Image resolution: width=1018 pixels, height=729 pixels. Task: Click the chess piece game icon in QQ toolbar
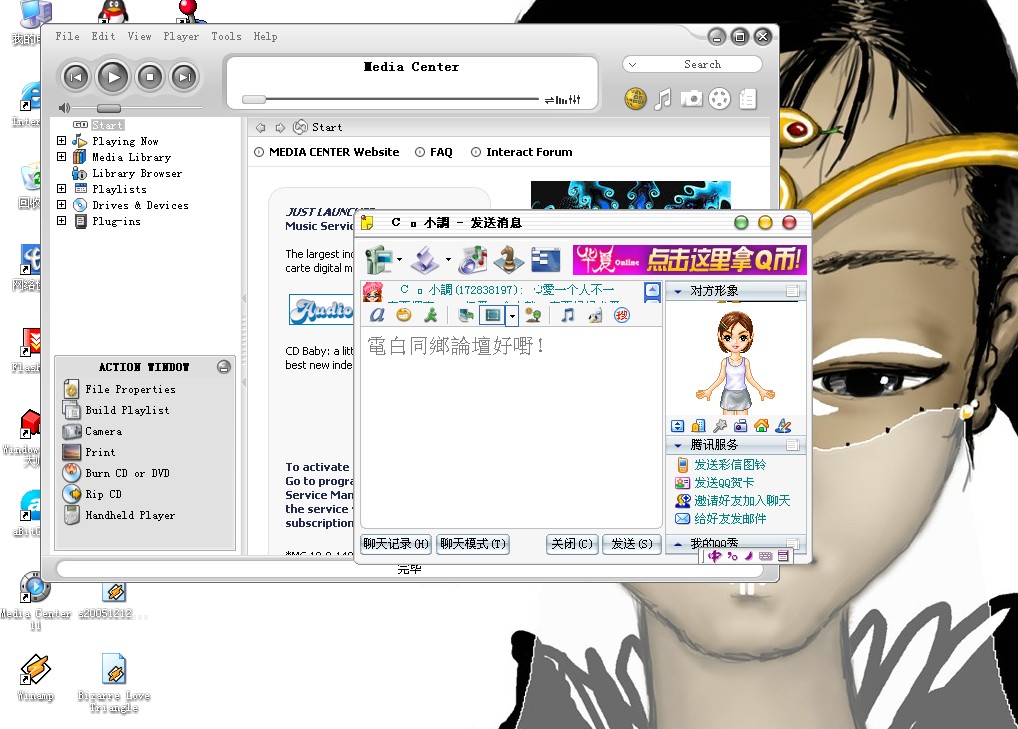508,260
